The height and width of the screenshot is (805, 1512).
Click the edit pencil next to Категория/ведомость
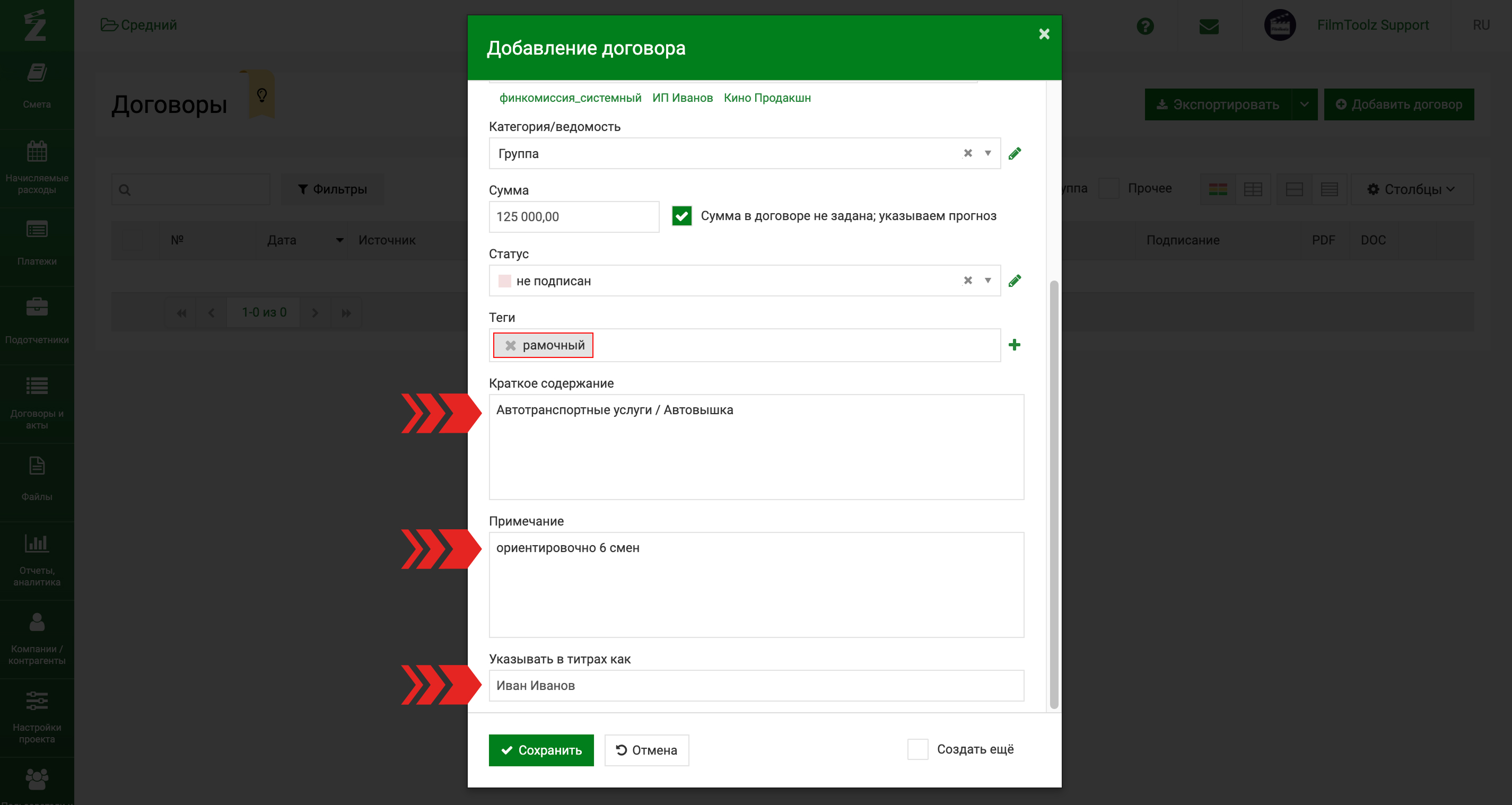[x=1014, y=154]
